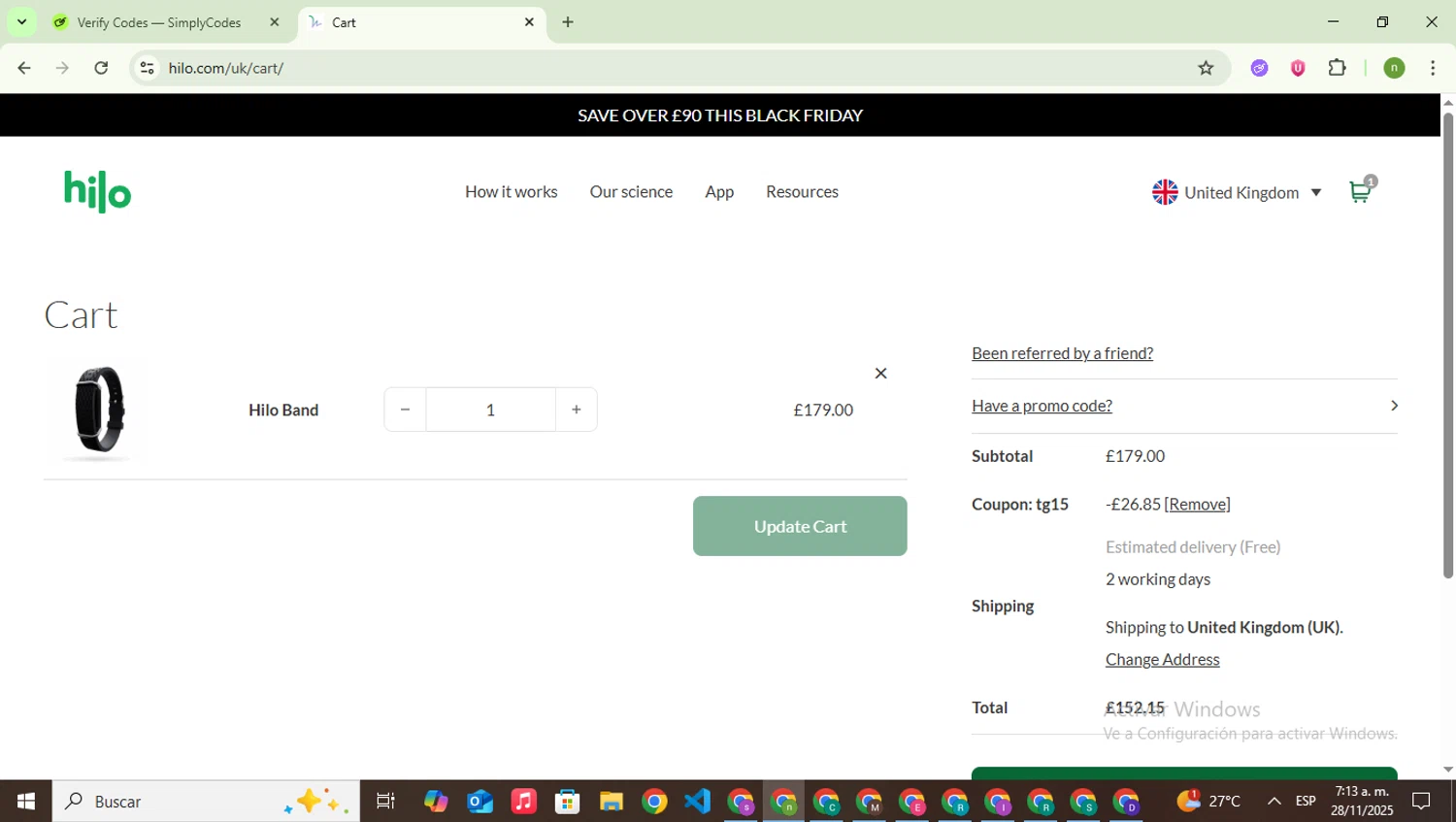Viewport: 1456px width, 822px height.
Task: Open Been referred by a friend link
Action: (x=1062, y=353)
